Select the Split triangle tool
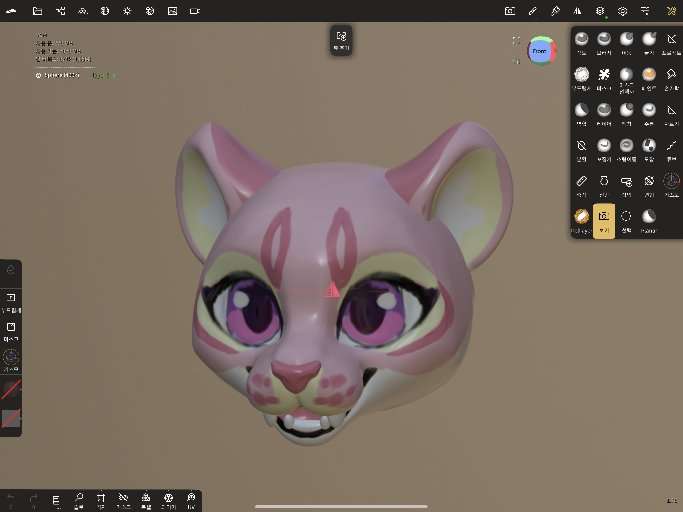Screen dimensions: 683x512 click(x=671, y=113)
